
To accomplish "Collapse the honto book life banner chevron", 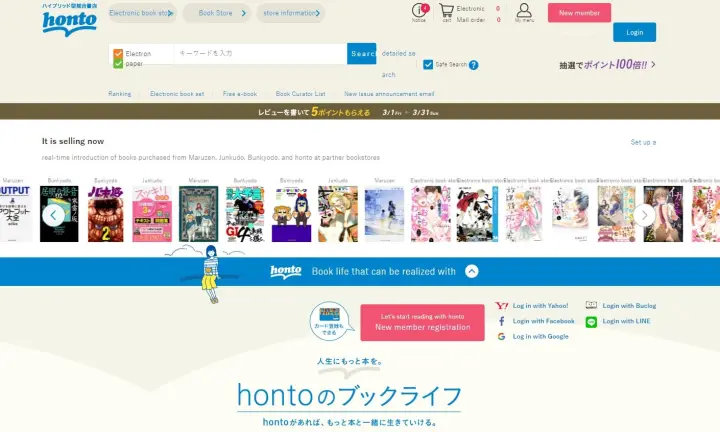I will 472,271.
